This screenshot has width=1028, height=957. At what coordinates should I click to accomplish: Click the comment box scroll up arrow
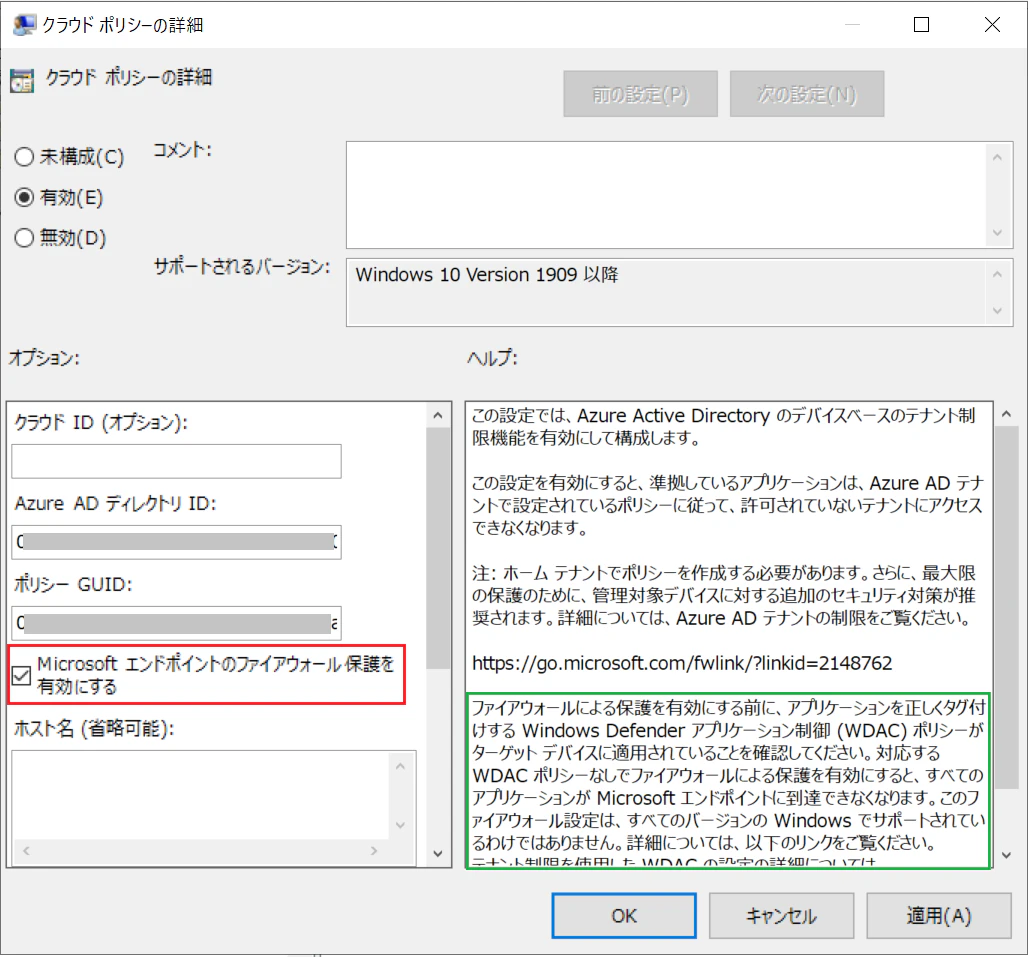997,157
